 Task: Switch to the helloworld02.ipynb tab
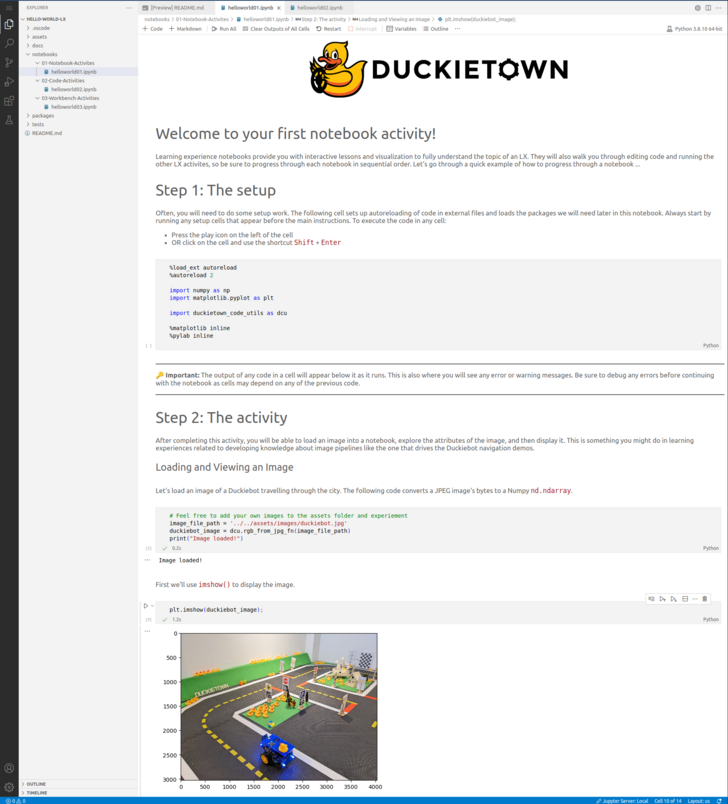click(x=316, y=7)
